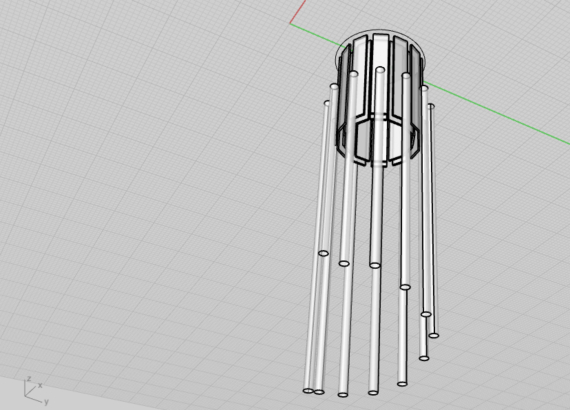Select the mid ring on the leftmost rod

(x=323, y=253)
